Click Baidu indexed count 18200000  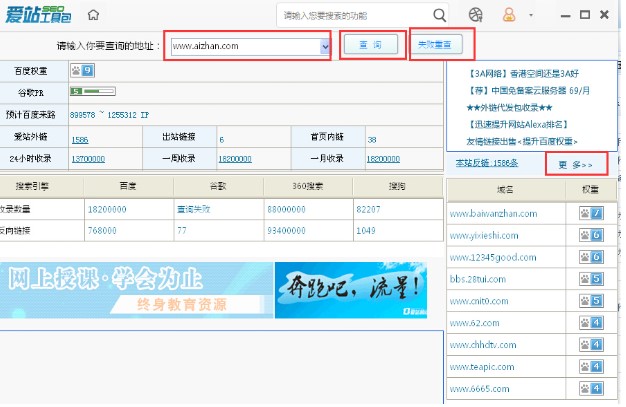tap(107, 209)
